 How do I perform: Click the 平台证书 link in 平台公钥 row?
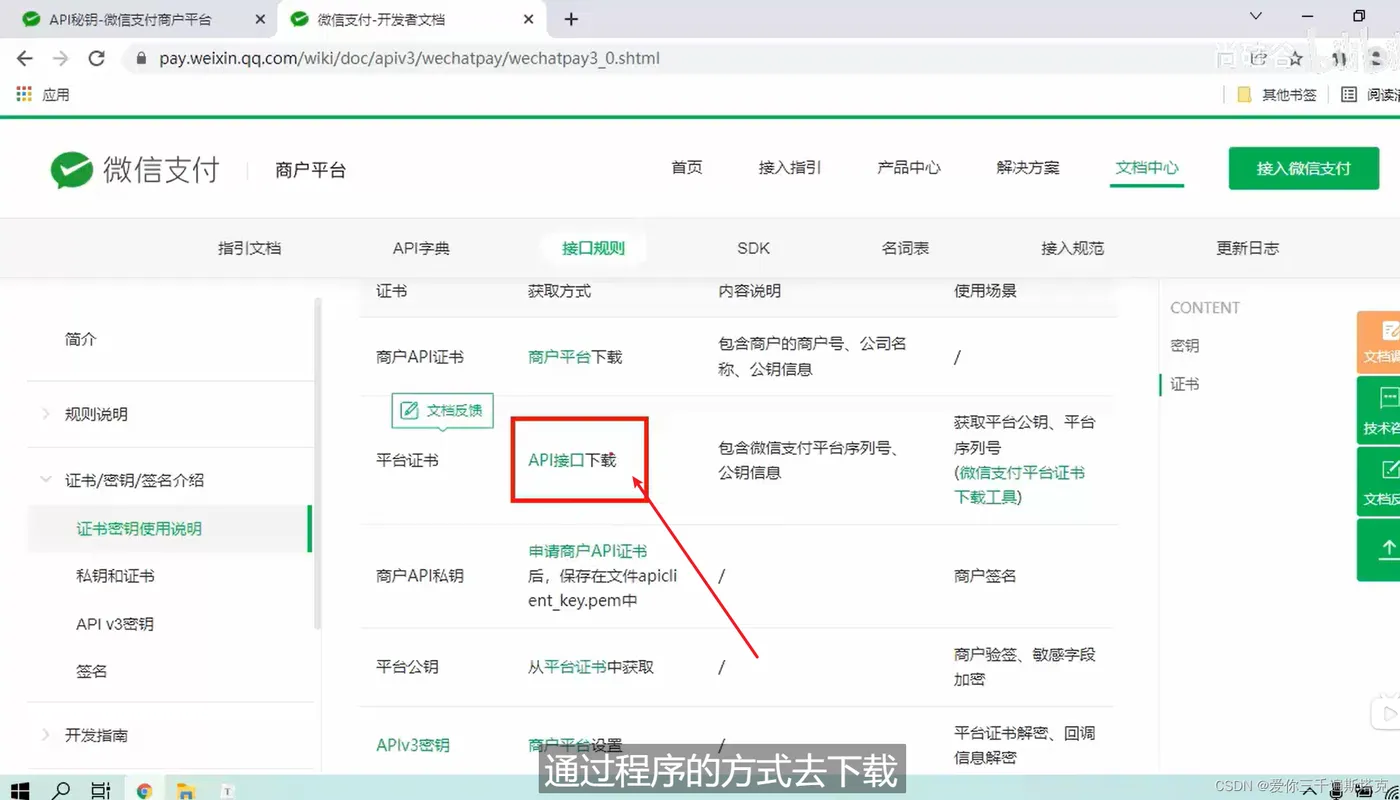575,667
